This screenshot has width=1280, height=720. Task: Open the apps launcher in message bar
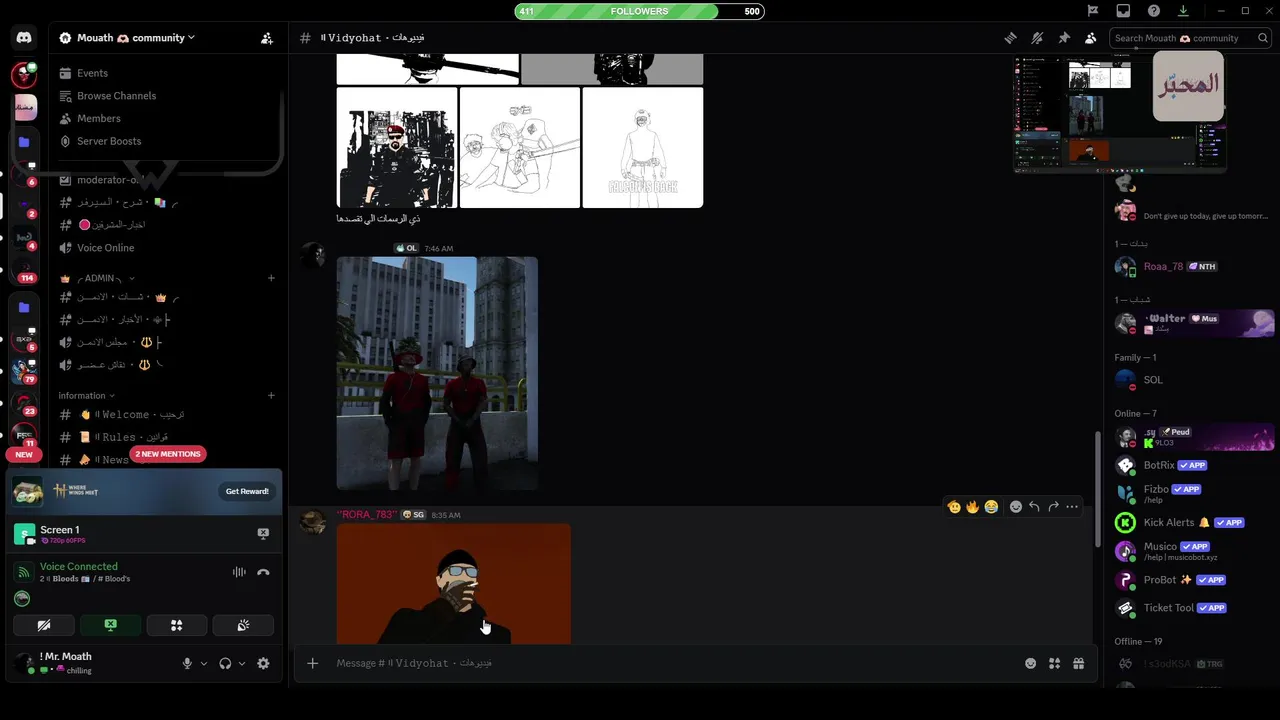click(1054, 663)
